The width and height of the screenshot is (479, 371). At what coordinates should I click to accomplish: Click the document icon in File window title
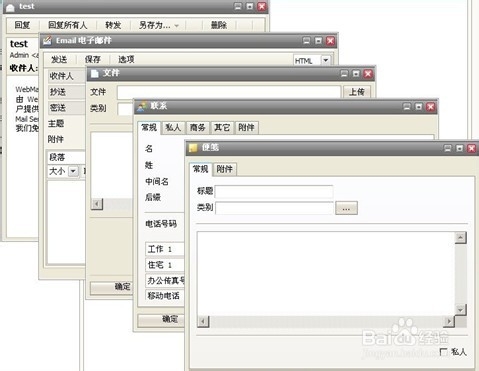95,73
